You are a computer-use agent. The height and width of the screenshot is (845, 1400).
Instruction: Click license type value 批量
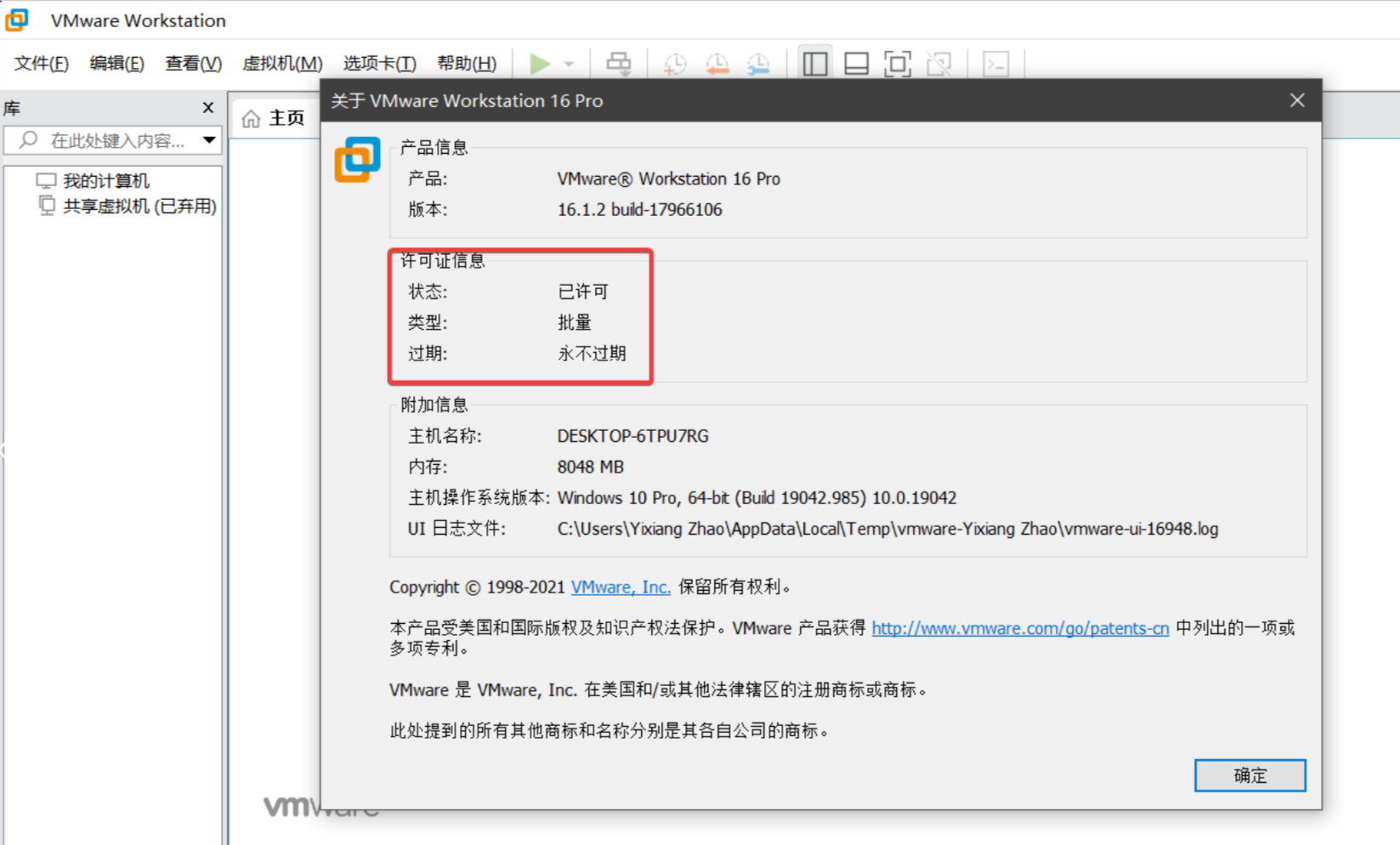(x=575, y=323)
